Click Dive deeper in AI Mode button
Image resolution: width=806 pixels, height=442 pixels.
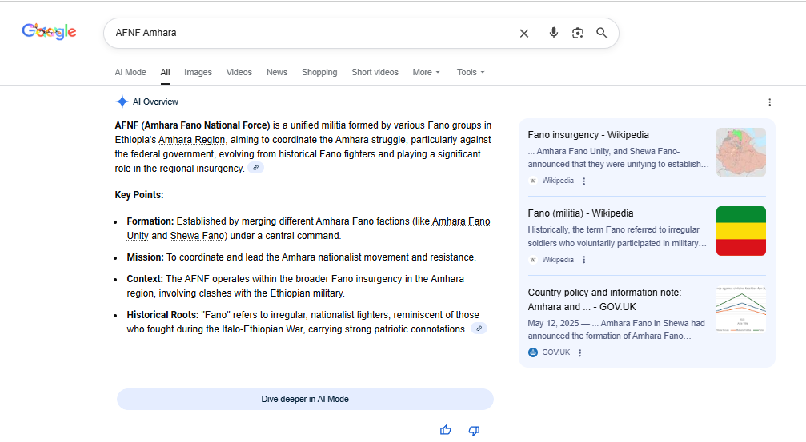coord(305,399)
